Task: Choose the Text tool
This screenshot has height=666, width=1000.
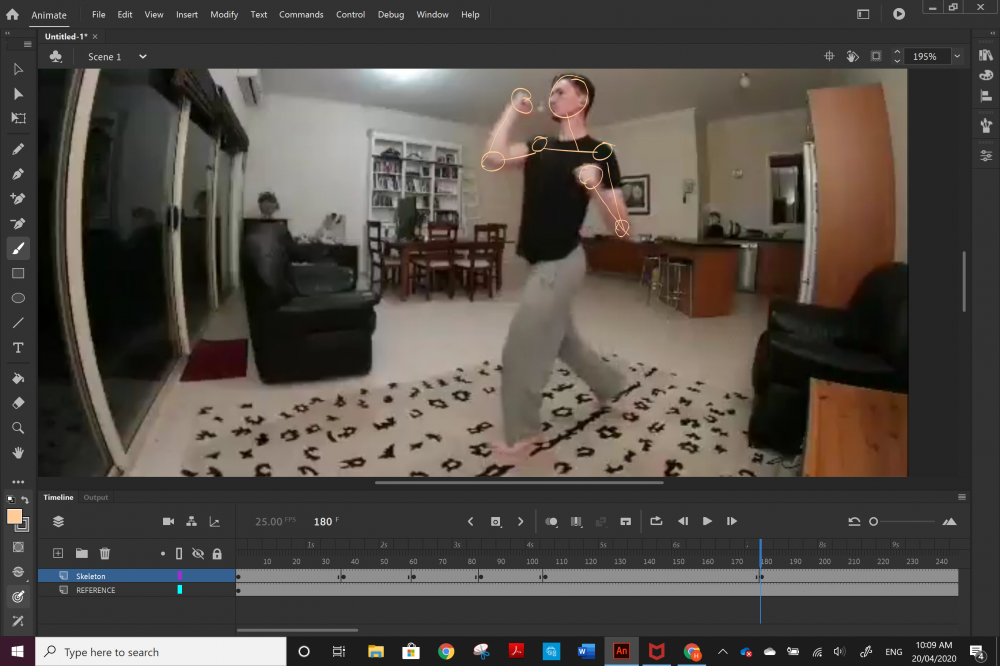Action: (18, 348)
